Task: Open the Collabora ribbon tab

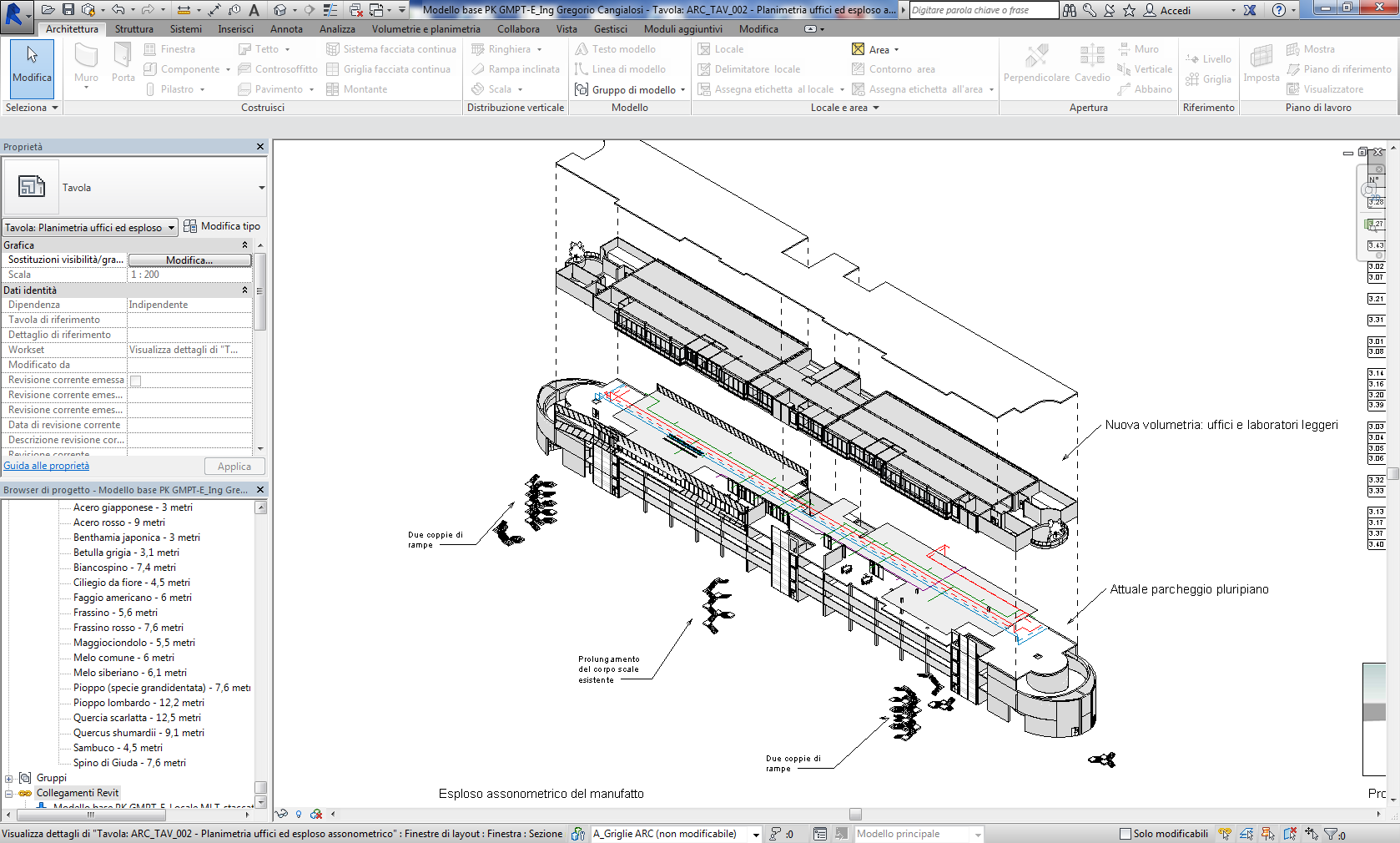Action: (518, 28)
